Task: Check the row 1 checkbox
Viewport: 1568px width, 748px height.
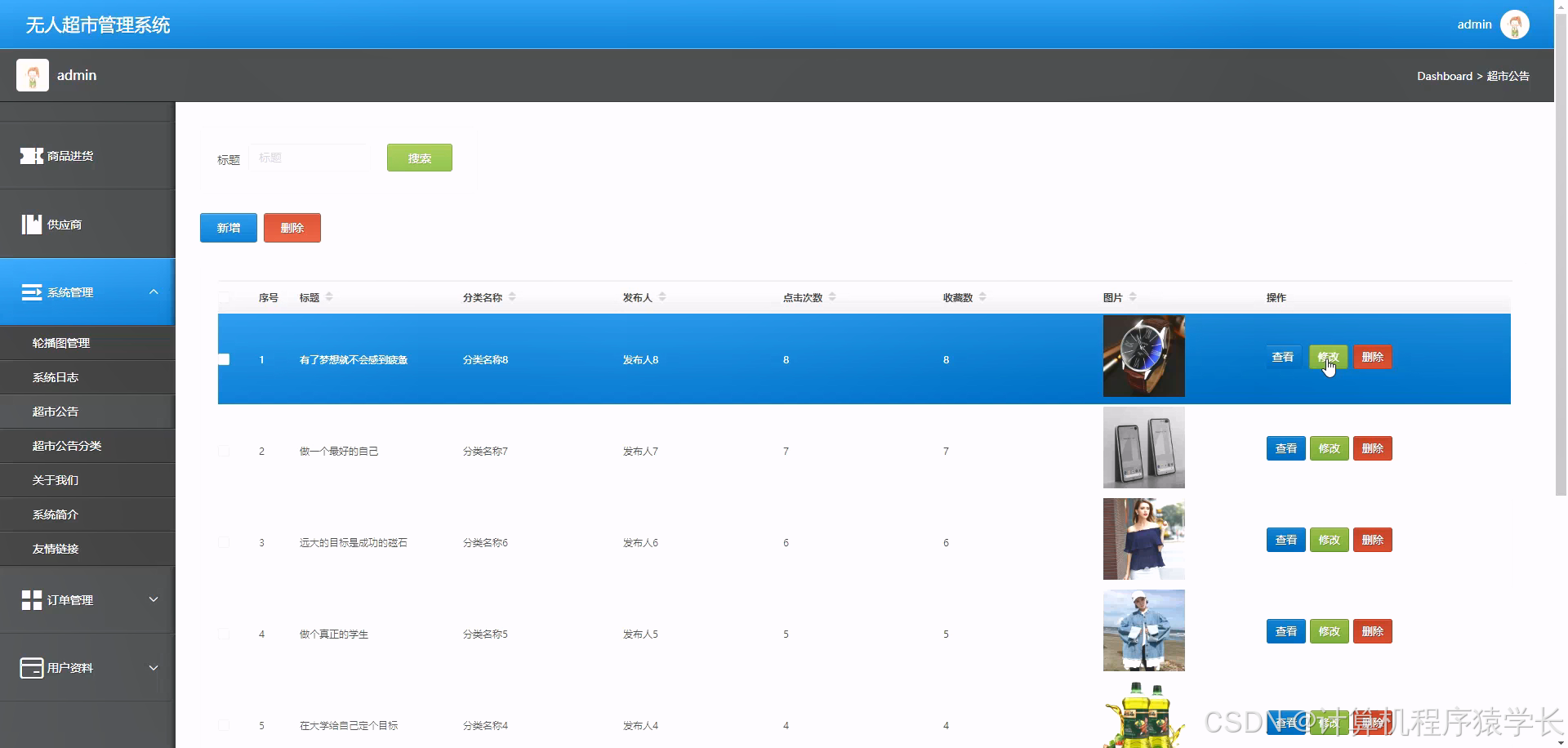Action: pos(224,359)
